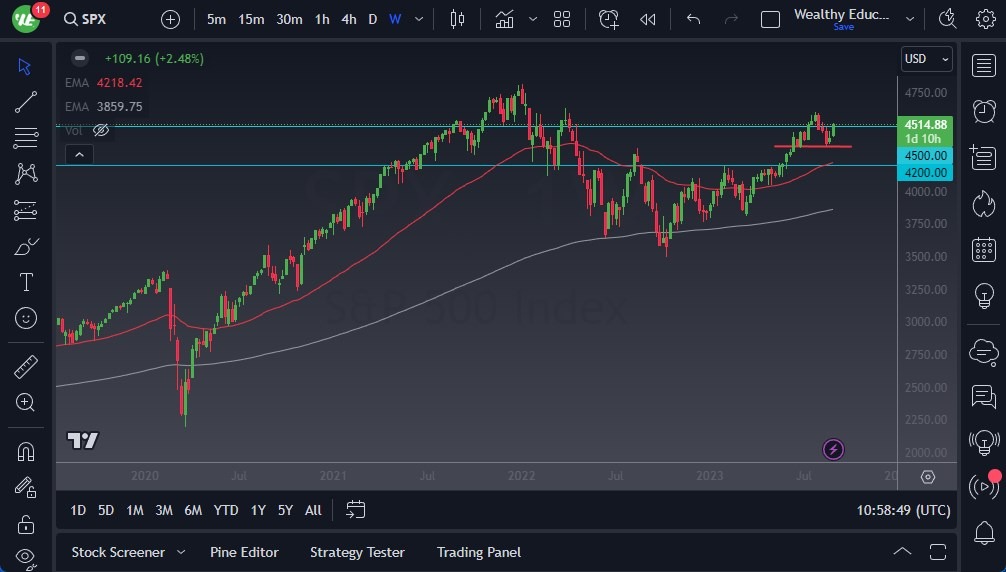Toggle the Magnet snap mode
This screenshot has height=572, width=1006.
(x=26, y=451)
